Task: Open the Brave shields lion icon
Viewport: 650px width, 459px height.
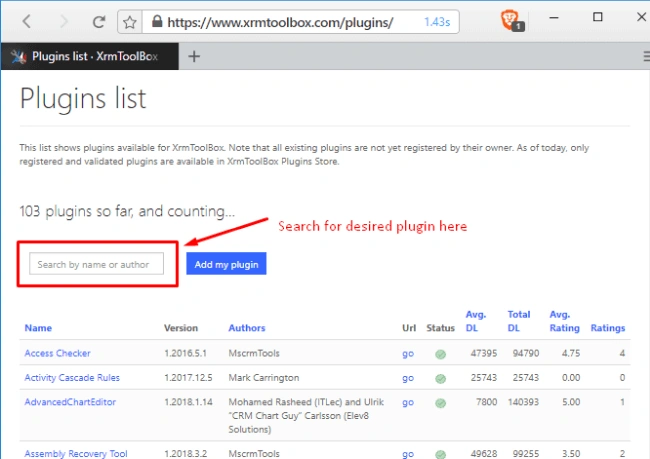Action: 510,20
